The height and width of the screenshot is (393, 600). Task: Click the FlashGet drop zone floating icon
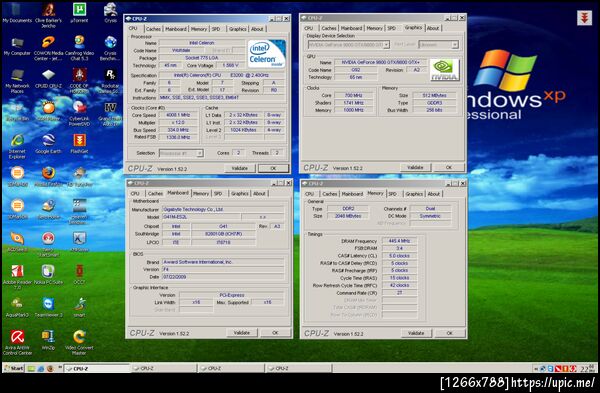(584, 18)
